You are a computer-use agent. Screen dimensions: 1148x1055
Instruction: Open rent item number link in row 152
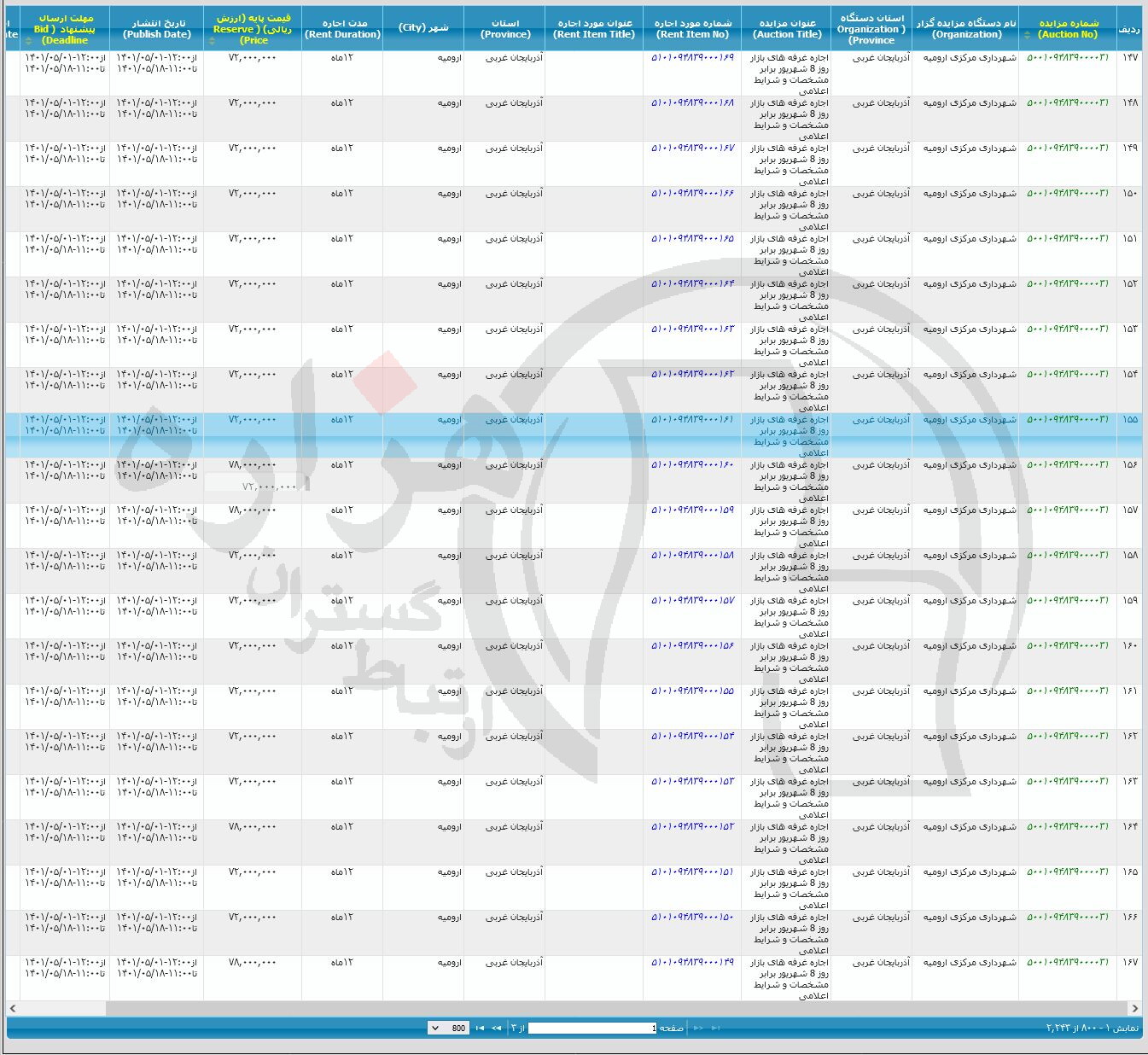click(692, 283)
